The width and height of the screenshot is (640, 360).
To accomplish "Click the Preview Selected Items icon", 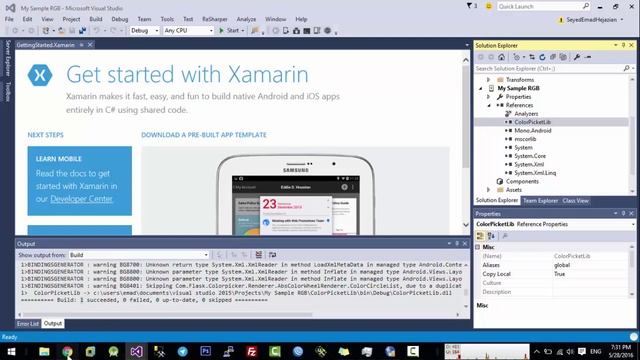I will click(x=588, y=57).
